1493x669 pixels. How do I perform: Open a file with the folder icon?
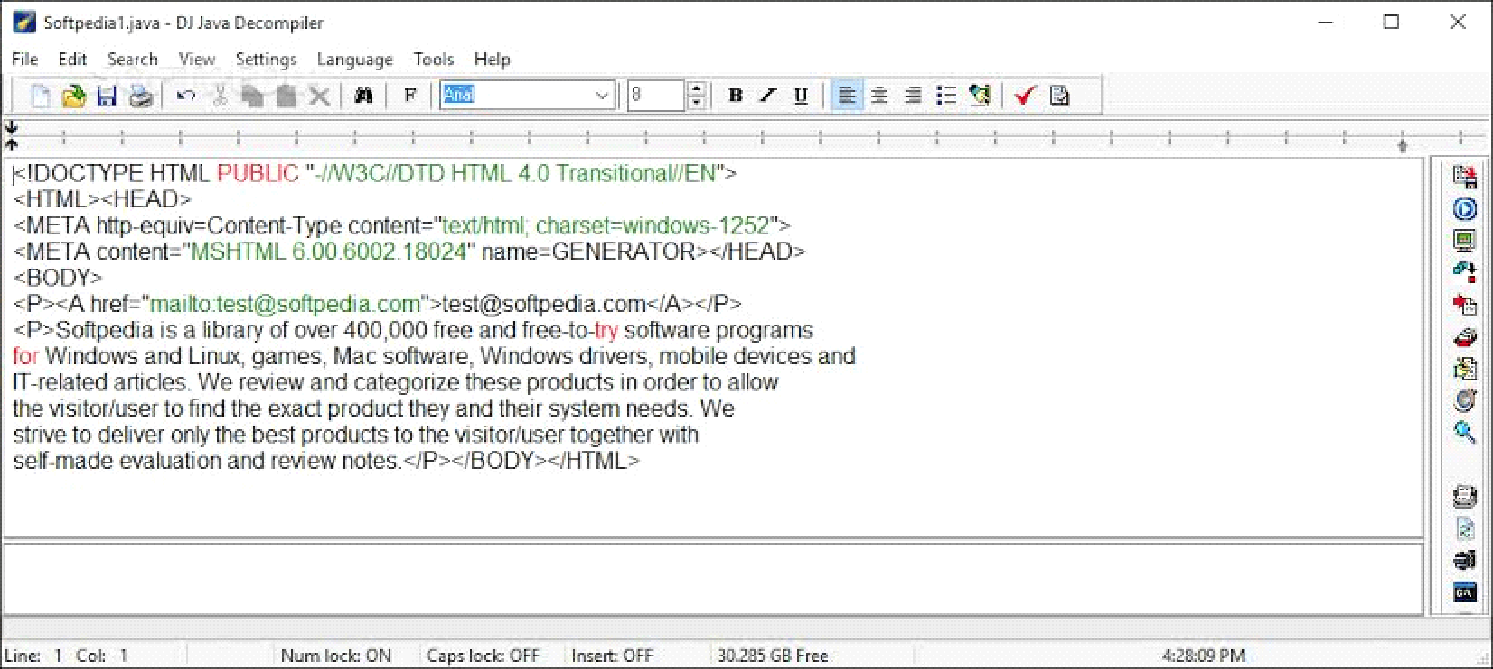[x=74, y=96]
